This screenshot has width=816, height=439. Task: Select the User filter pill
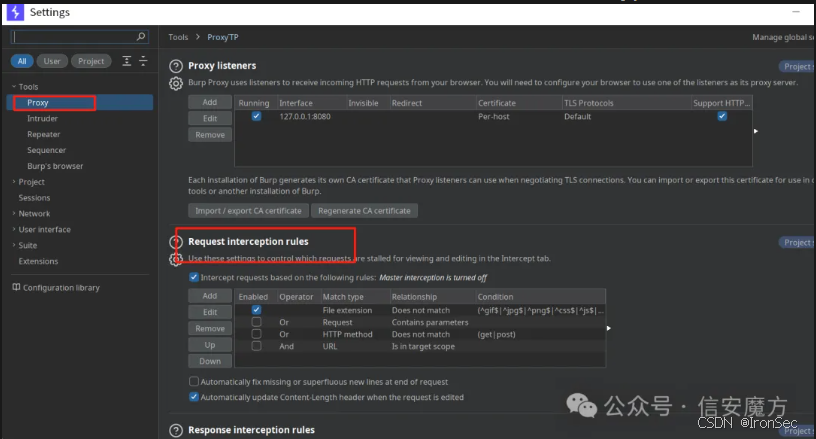coord(52,61)
